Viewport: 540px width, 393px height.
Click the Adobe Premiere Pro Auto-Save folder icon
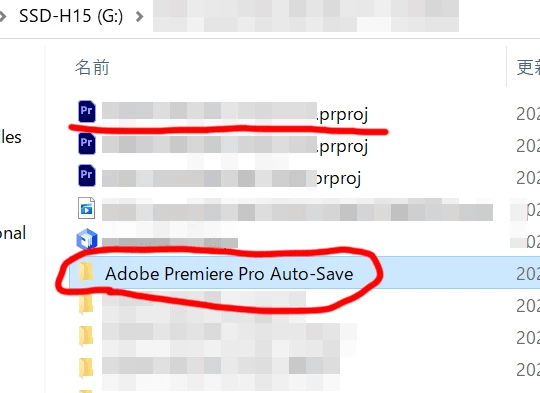pos(86,272)
